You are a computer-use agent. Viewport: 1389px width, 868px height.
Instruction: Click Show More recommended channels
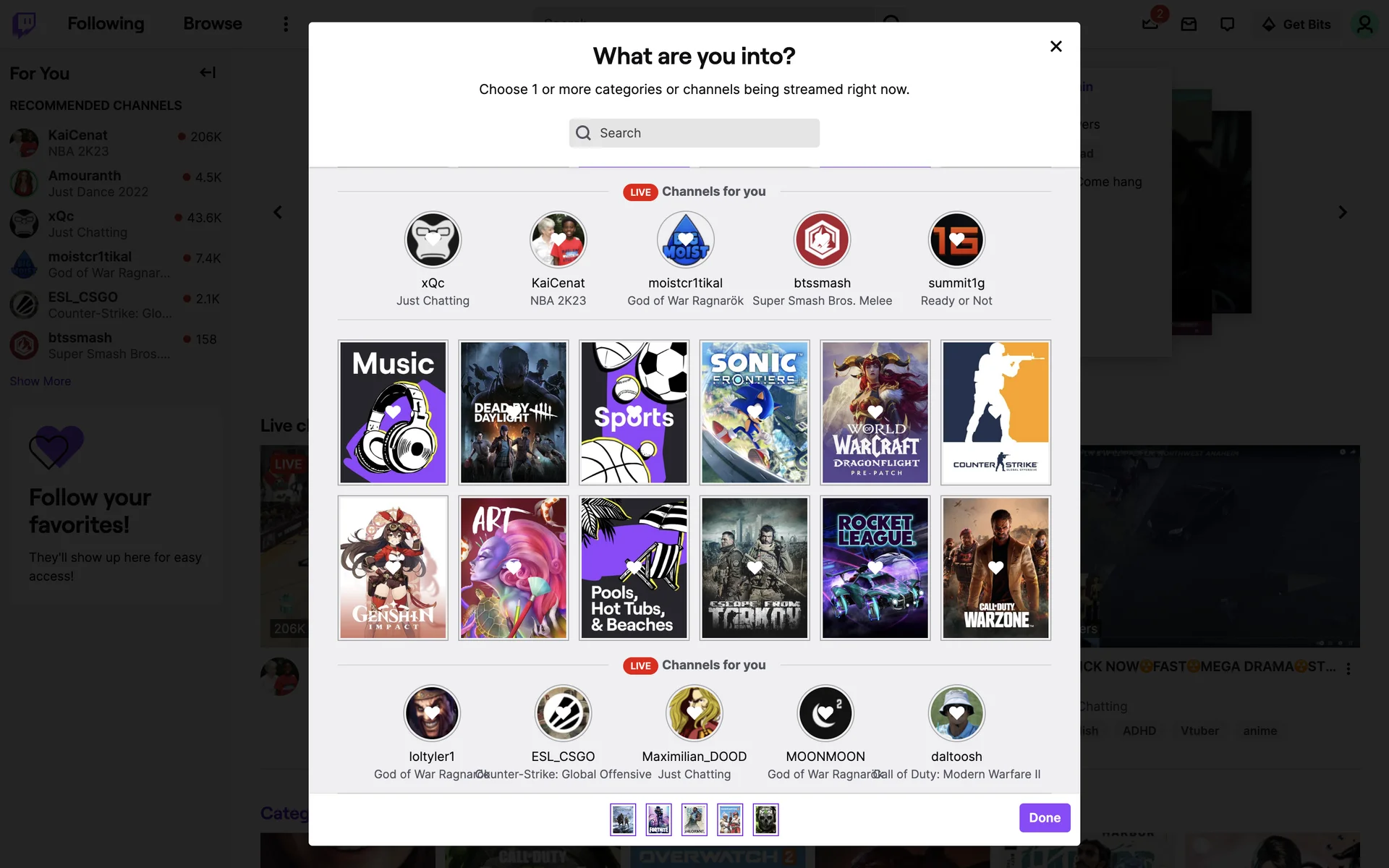(x=41, y=381)
